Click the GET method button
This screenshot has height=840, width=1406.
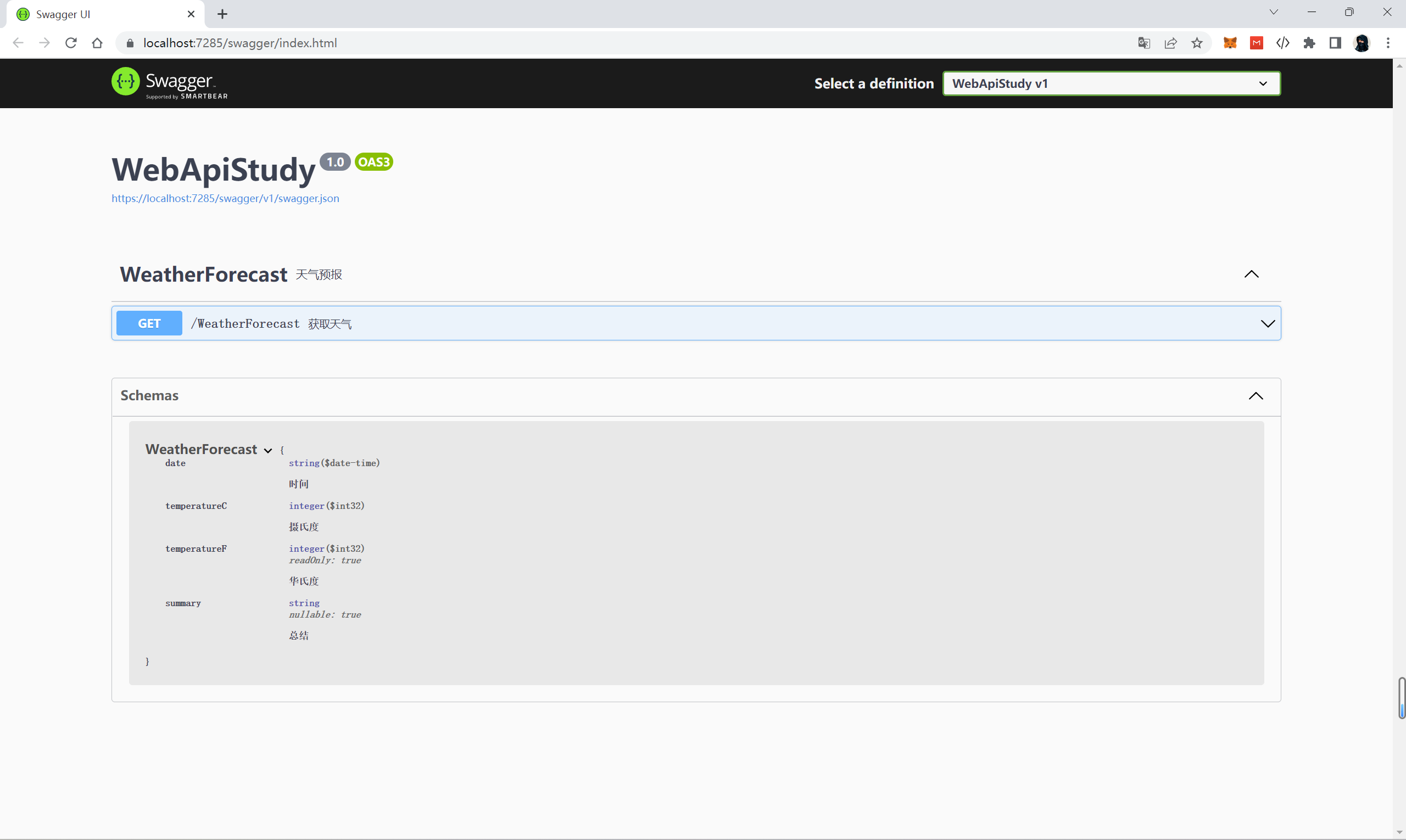[149, 324]
